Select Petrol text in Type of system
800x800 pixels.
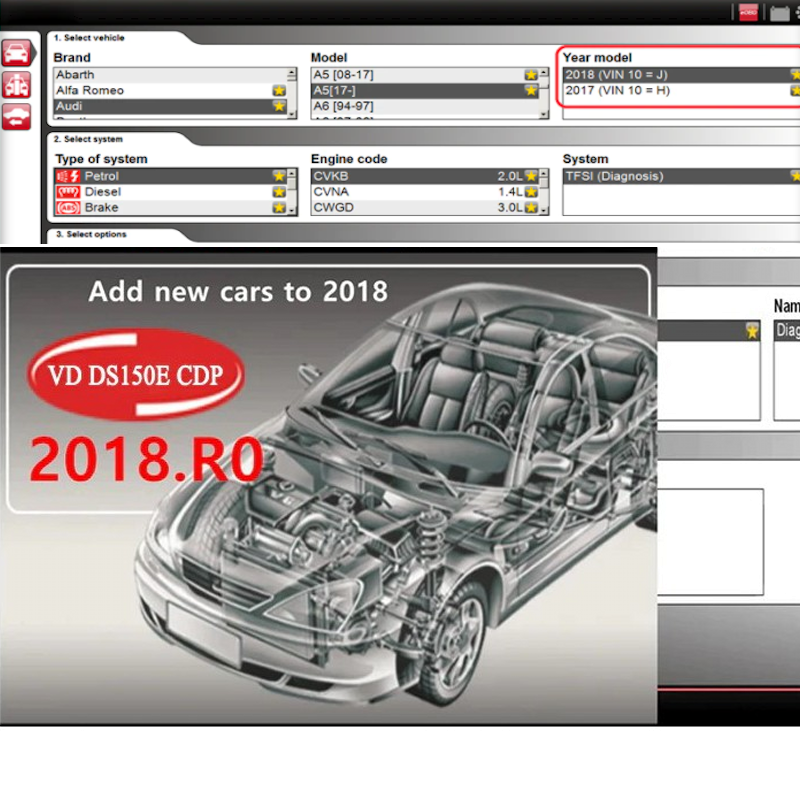(102, 177)
